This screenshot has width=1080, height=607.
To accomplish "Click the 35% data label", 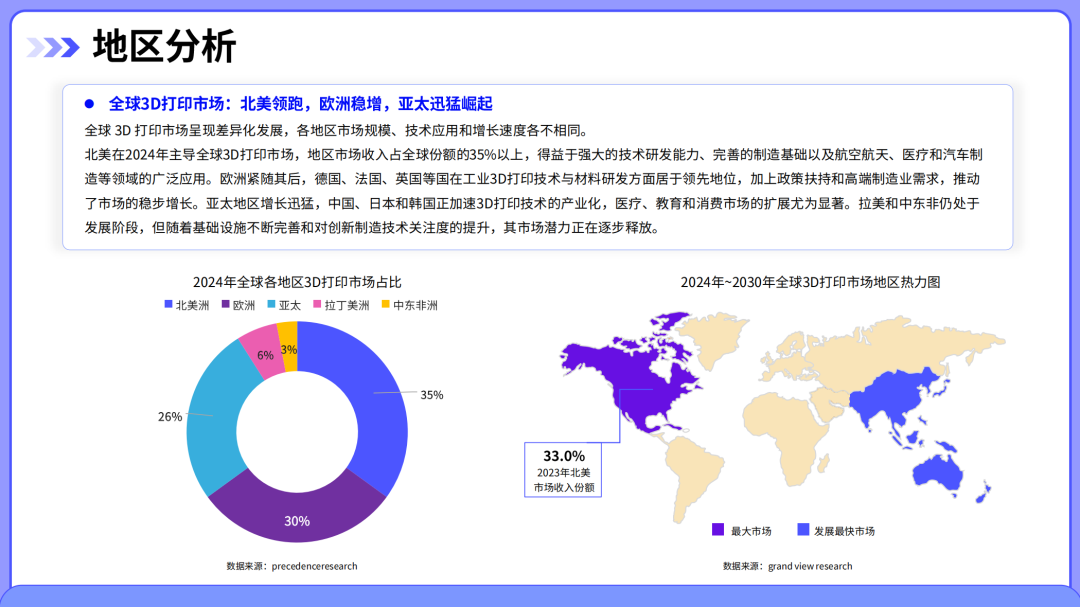I will coord(432,395).
